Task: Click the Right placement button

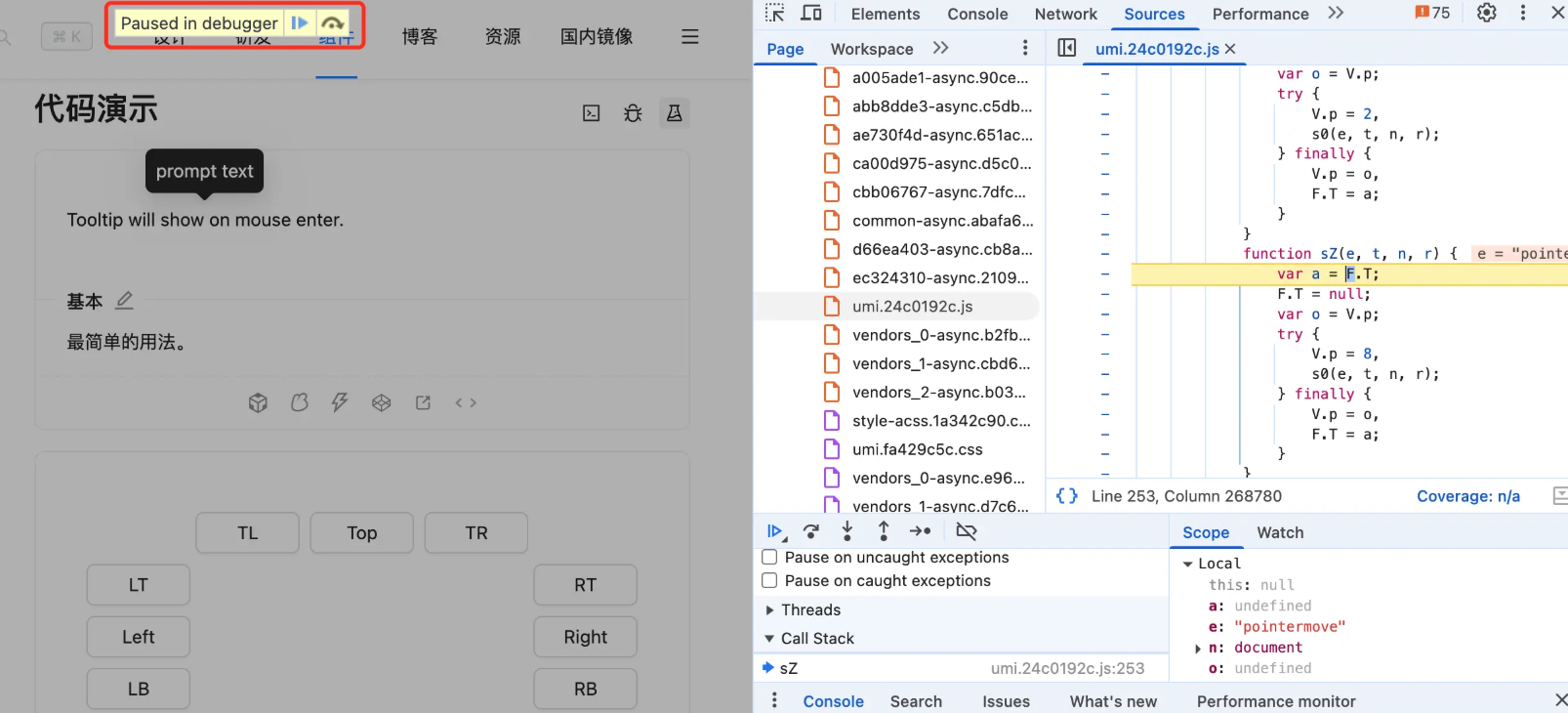Action: tap(586, 637)
